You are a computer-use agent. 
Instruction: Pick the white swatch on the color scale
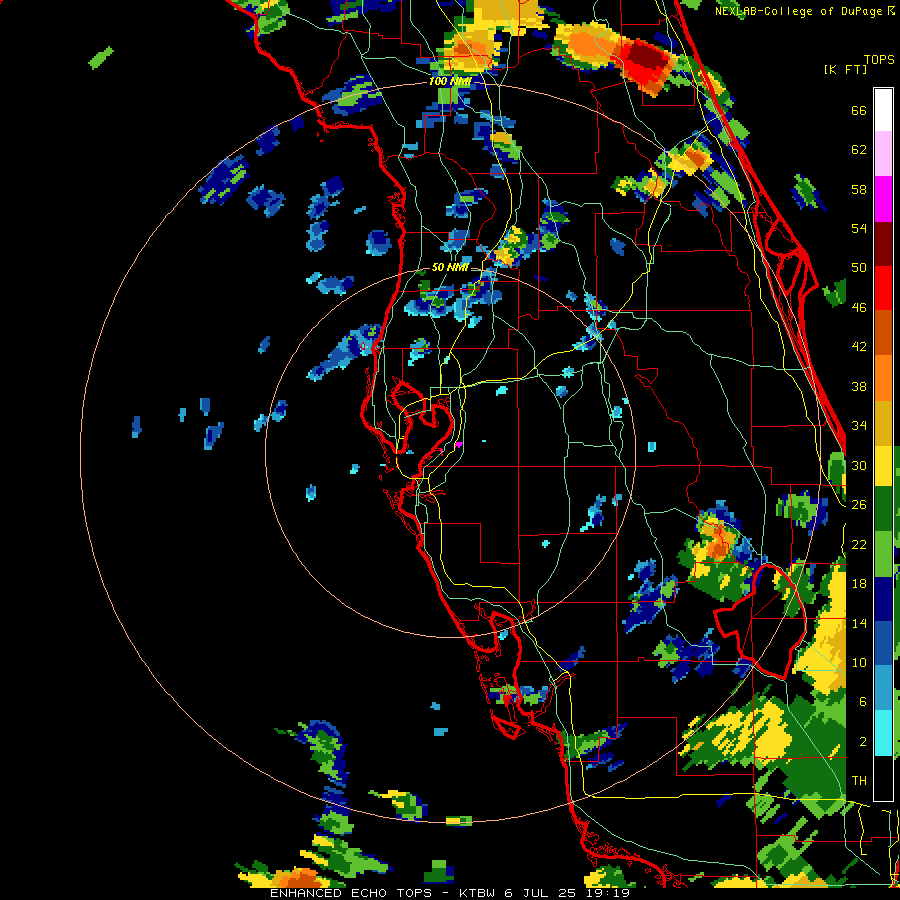883,110
